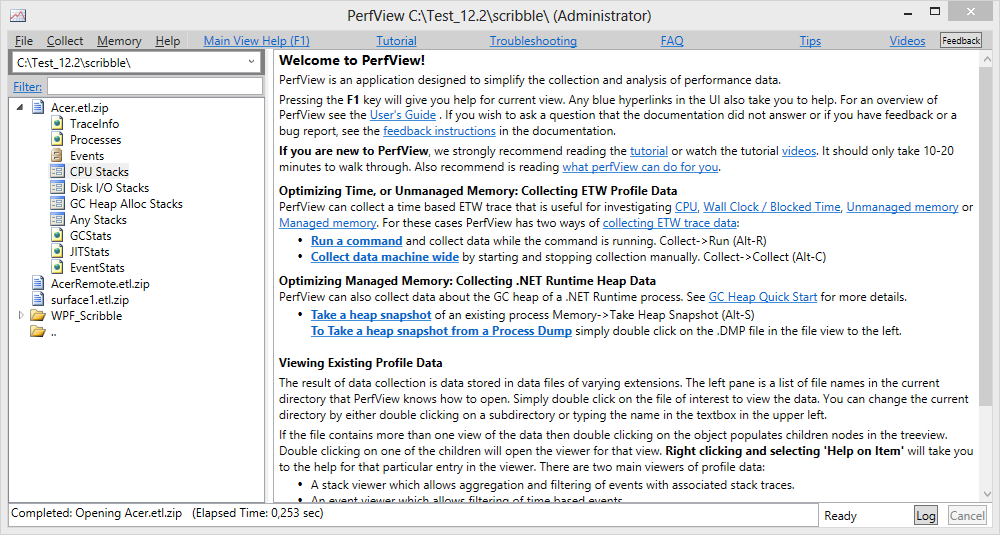Select the surface1.etl.zip file row
1000x535 pixels.
click(x=90, y=299)
